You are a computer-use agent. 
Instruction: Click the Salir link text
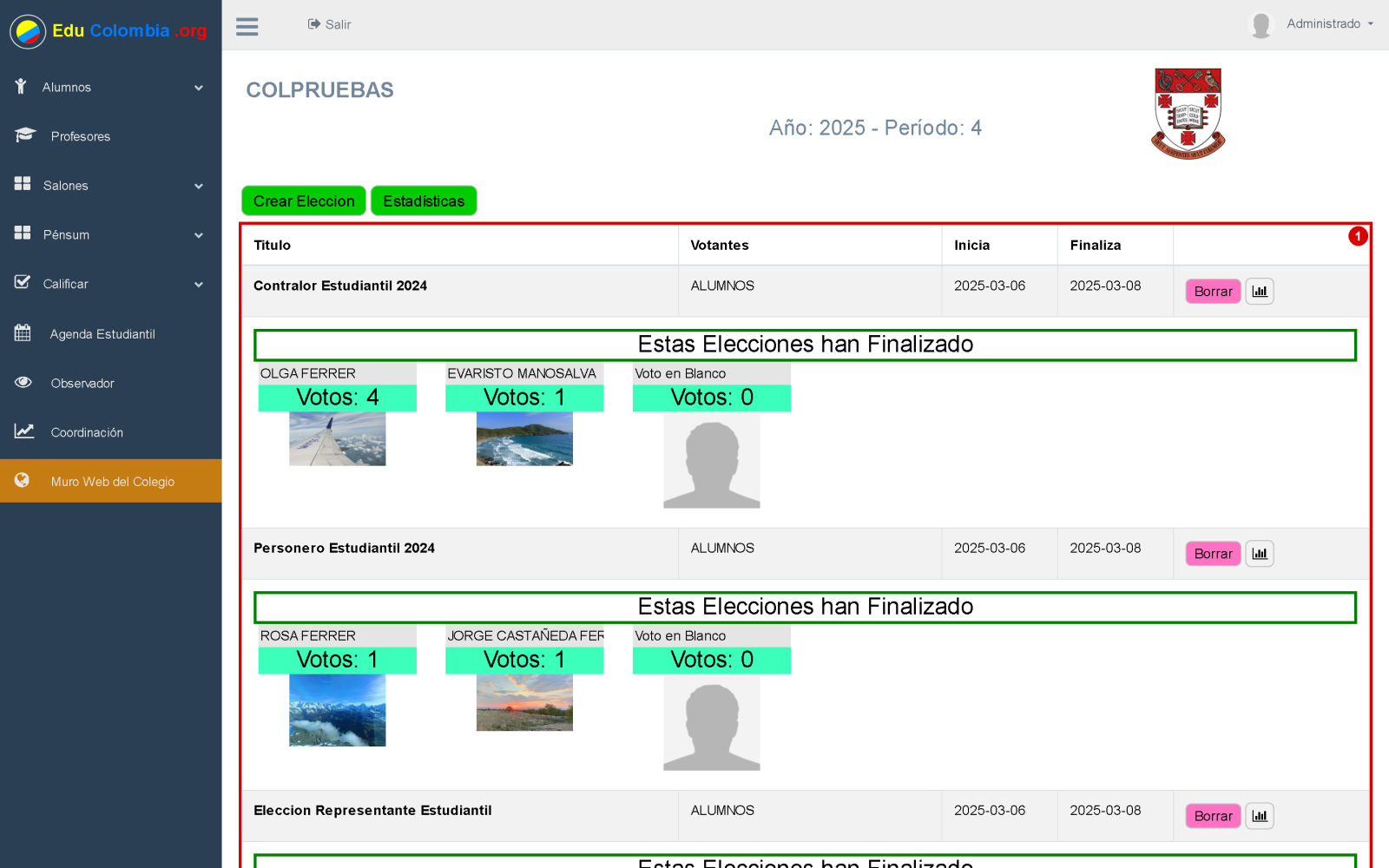click(339, 24)
